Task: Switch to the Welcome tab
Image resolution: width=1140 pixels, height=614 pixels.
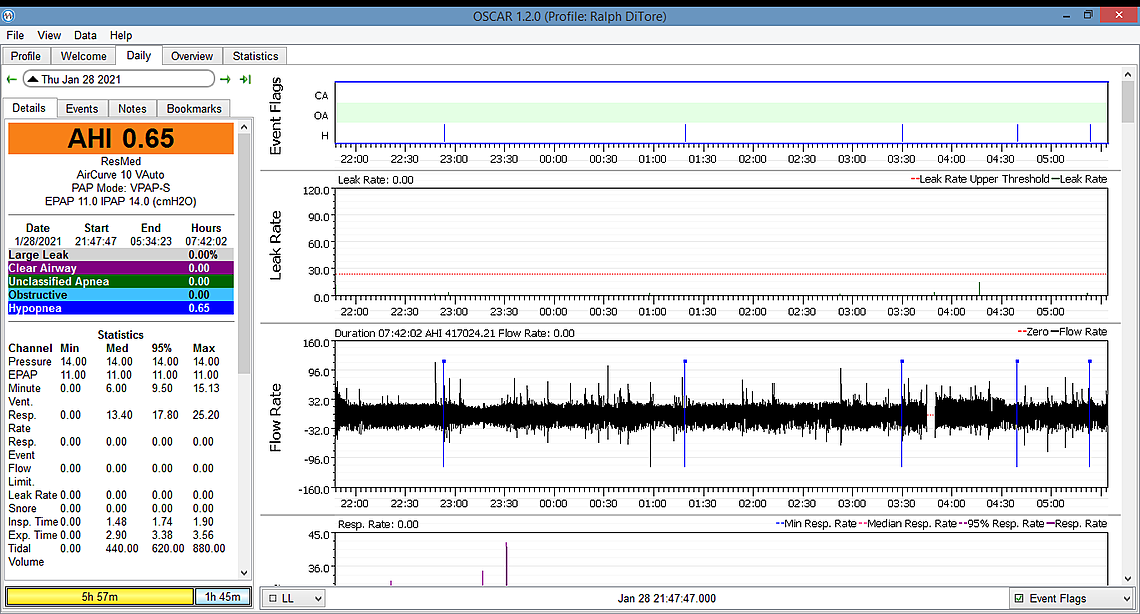Action: click(x=84, y=56)
